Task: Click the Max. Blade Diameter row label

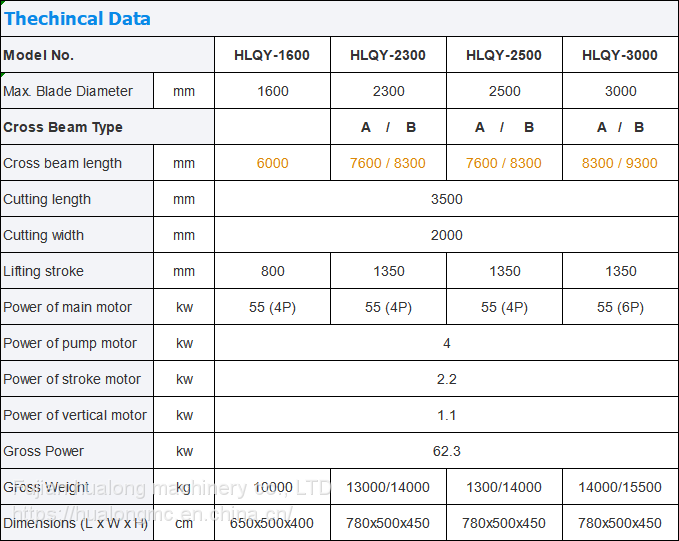Action: pos(68,91)
